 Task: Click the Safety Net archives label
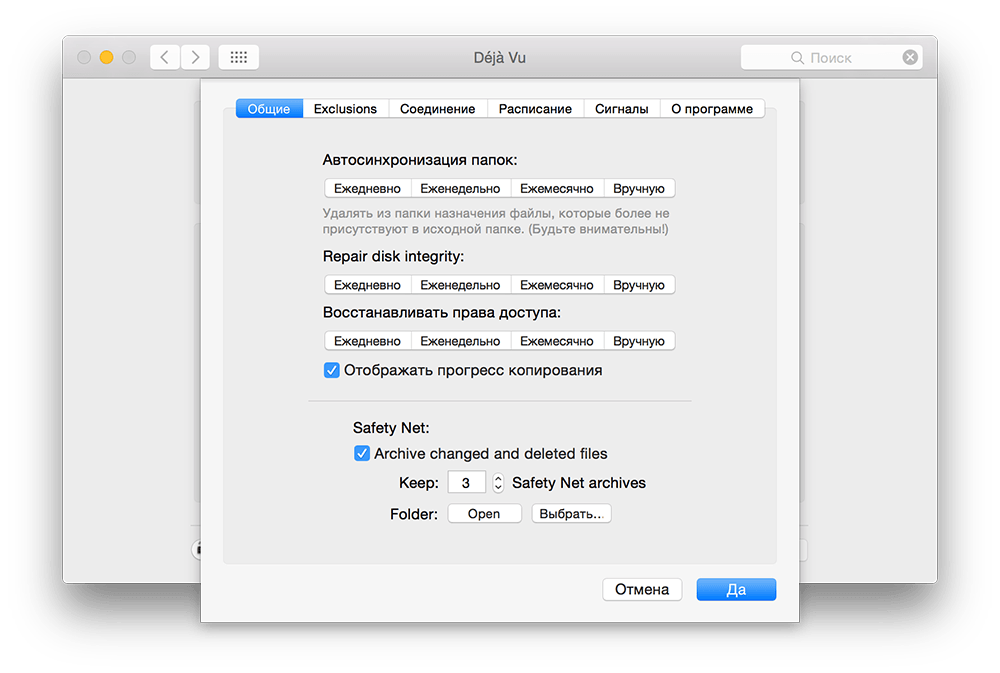coord(579,483)
